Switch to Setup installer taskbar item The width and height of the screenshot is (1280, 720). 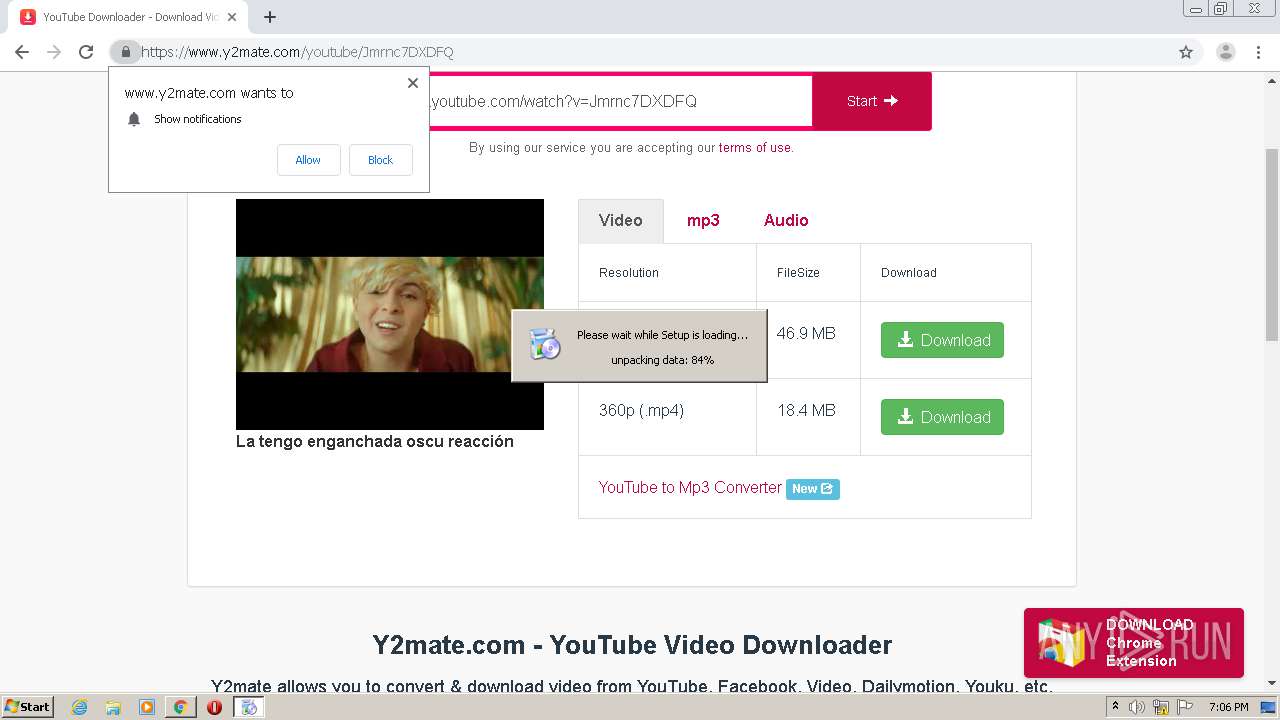tap(249, 707)
